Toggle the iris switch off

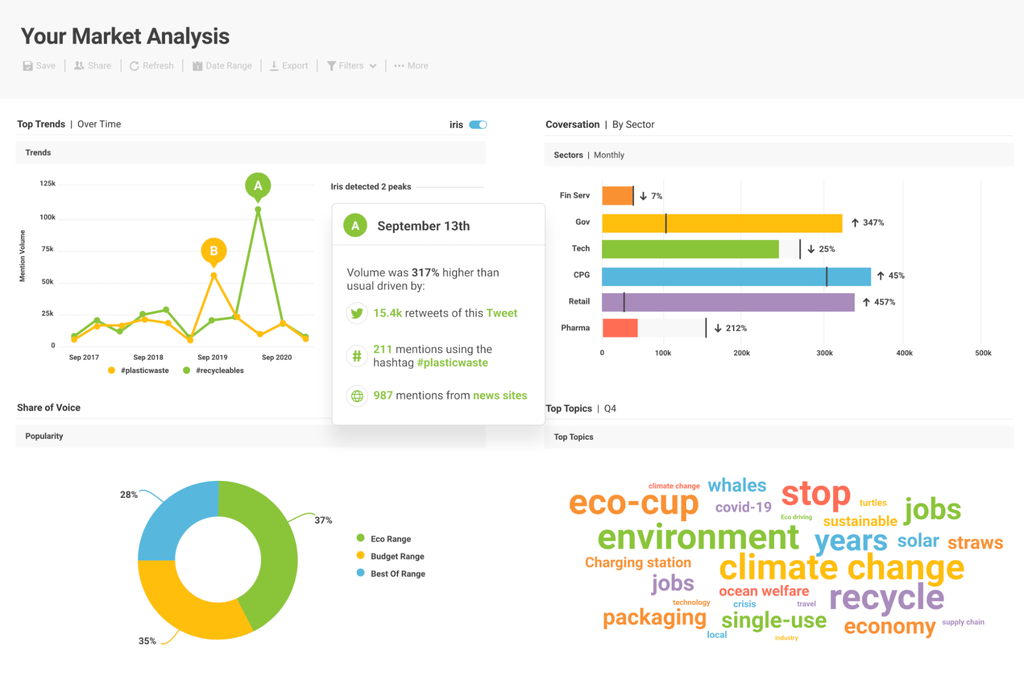pyautogui.click(x=478, y=125)
